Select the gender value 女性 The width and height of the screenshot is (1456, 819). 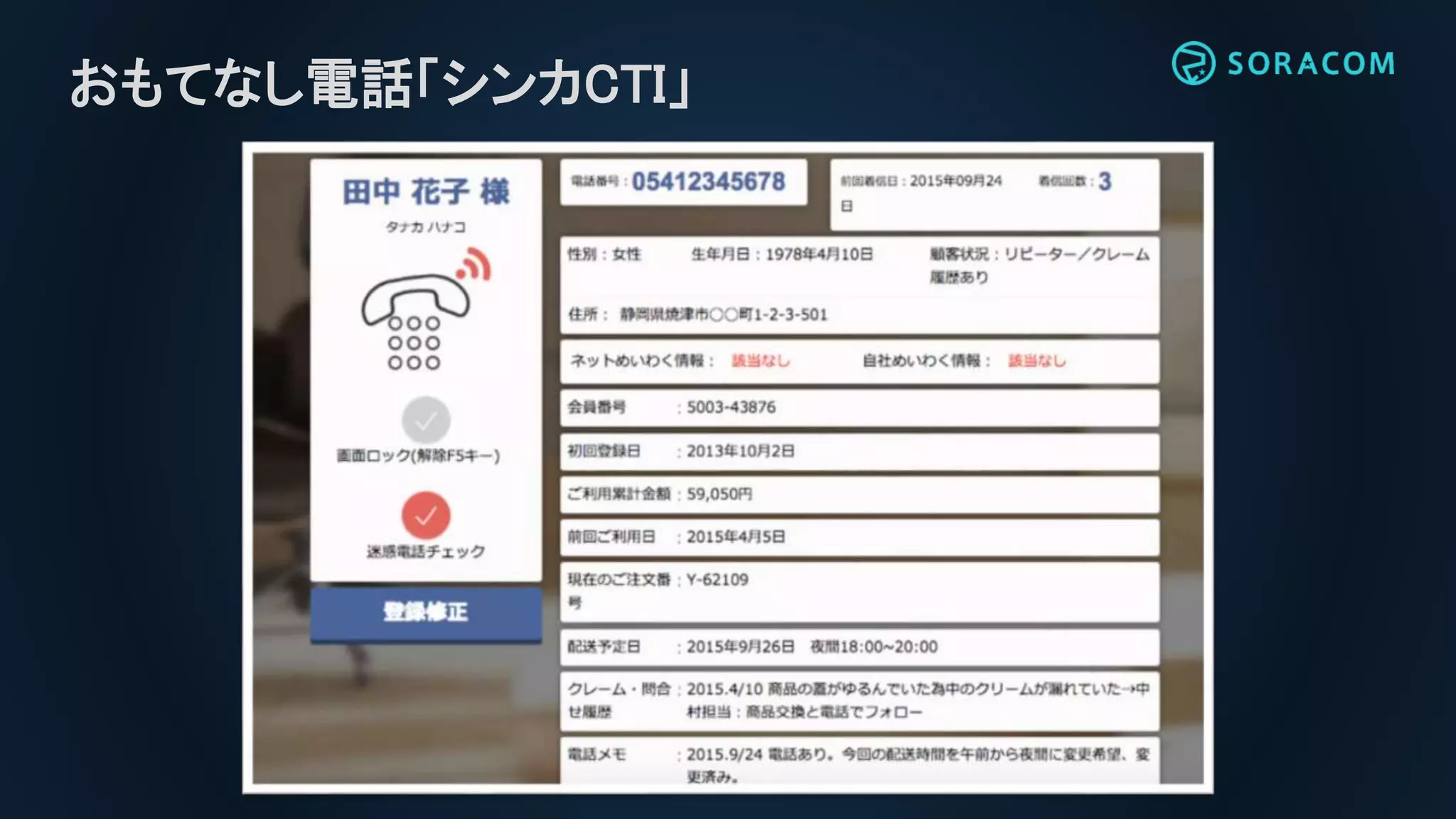coord(626,254)
